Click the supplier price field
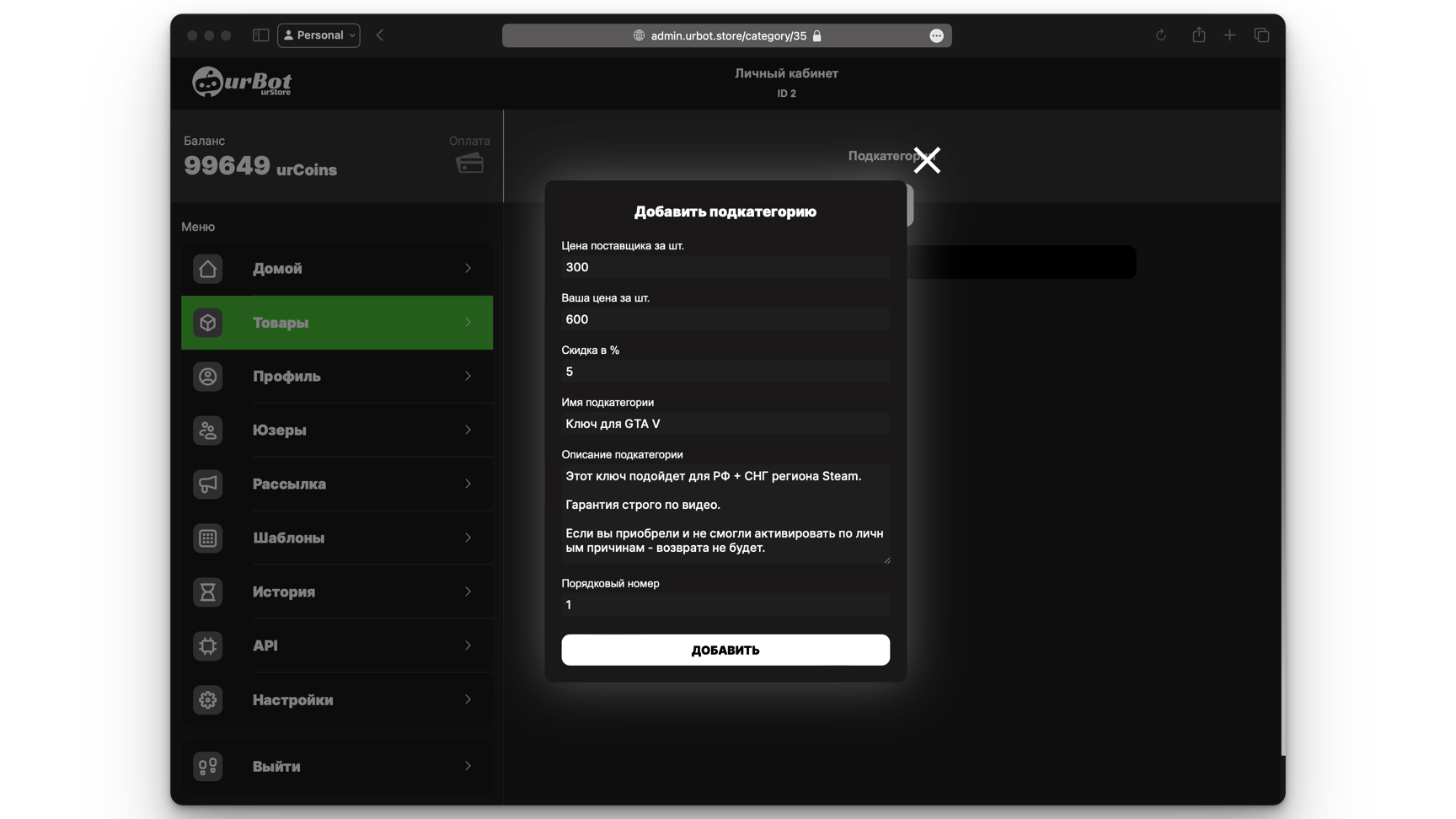Image resolution: width=1456 pixels, height=819 pixels. 725,267
